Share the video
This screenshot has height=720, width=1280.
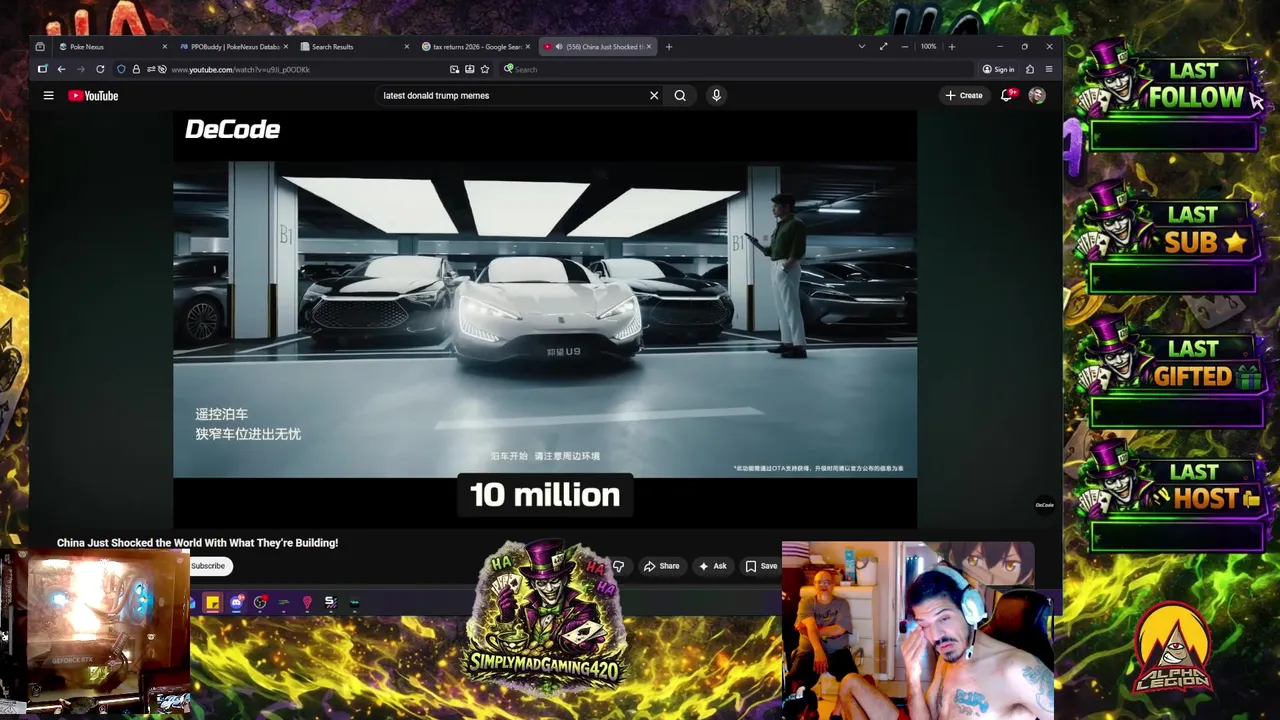click(661, 566)
